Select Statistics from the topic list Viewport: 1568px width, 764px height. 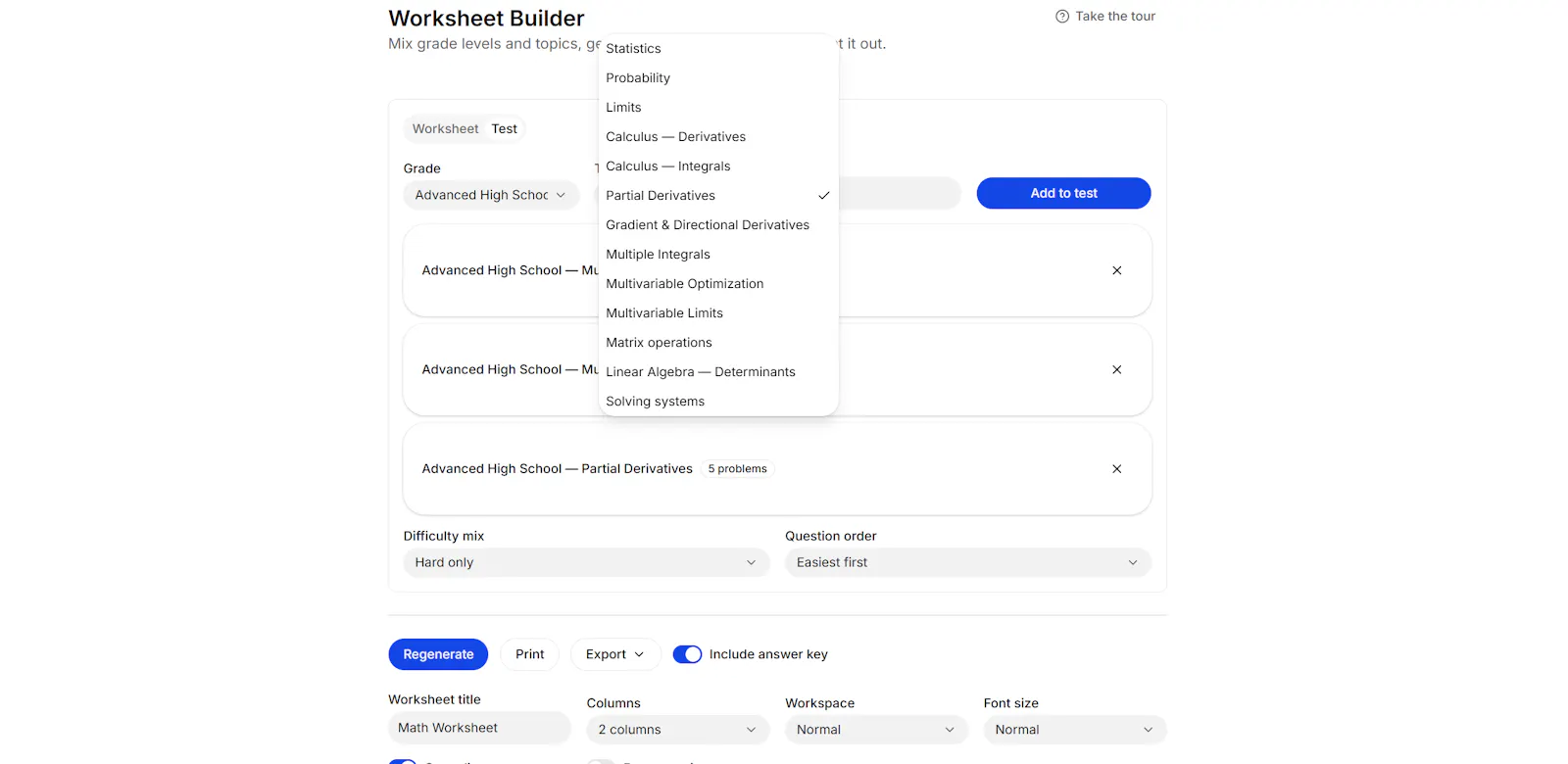click(x=718, y=49)
